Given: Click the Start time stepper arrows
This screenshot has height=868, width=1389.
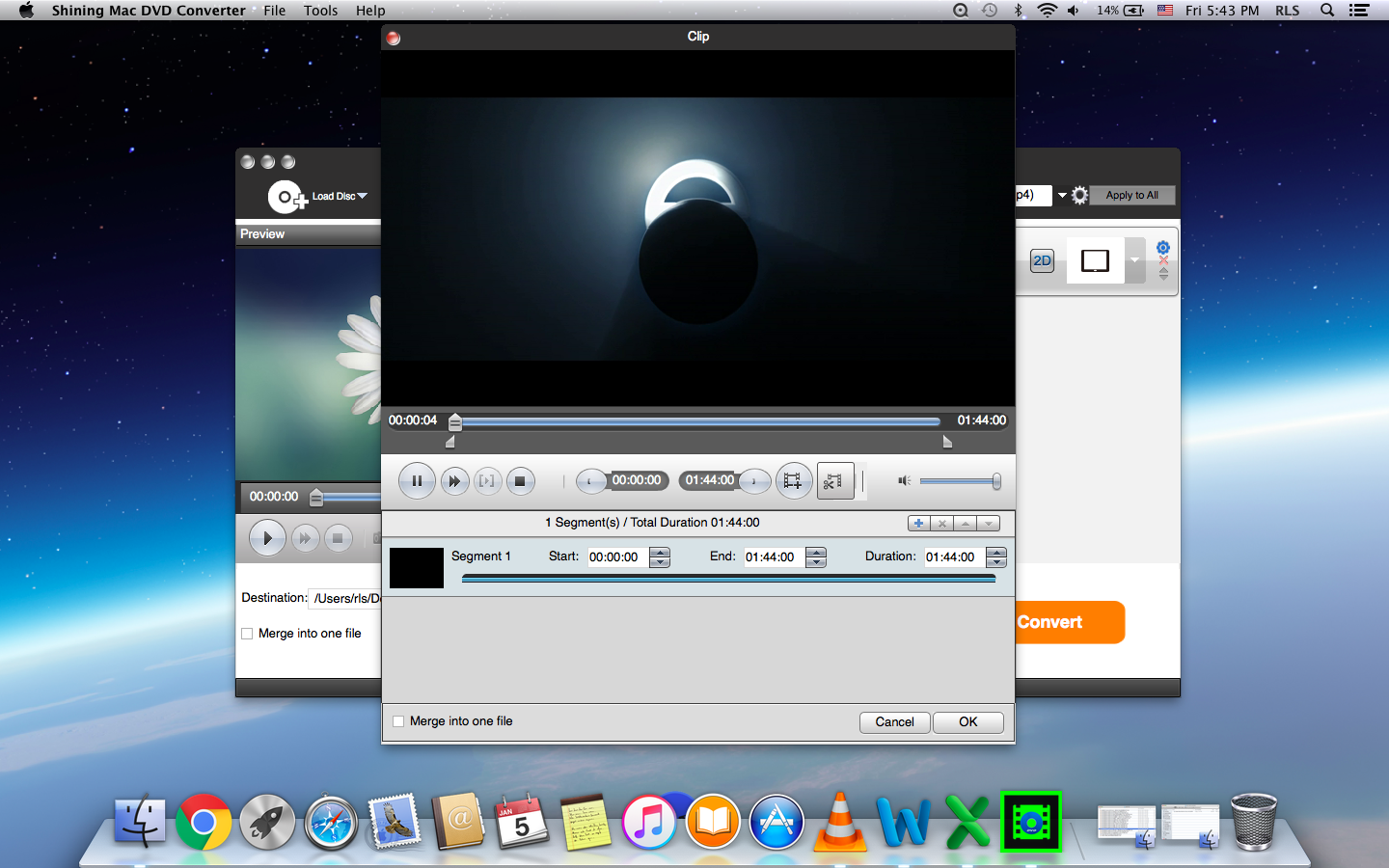Looking at the screenshot, I should [x=660, y=556].
